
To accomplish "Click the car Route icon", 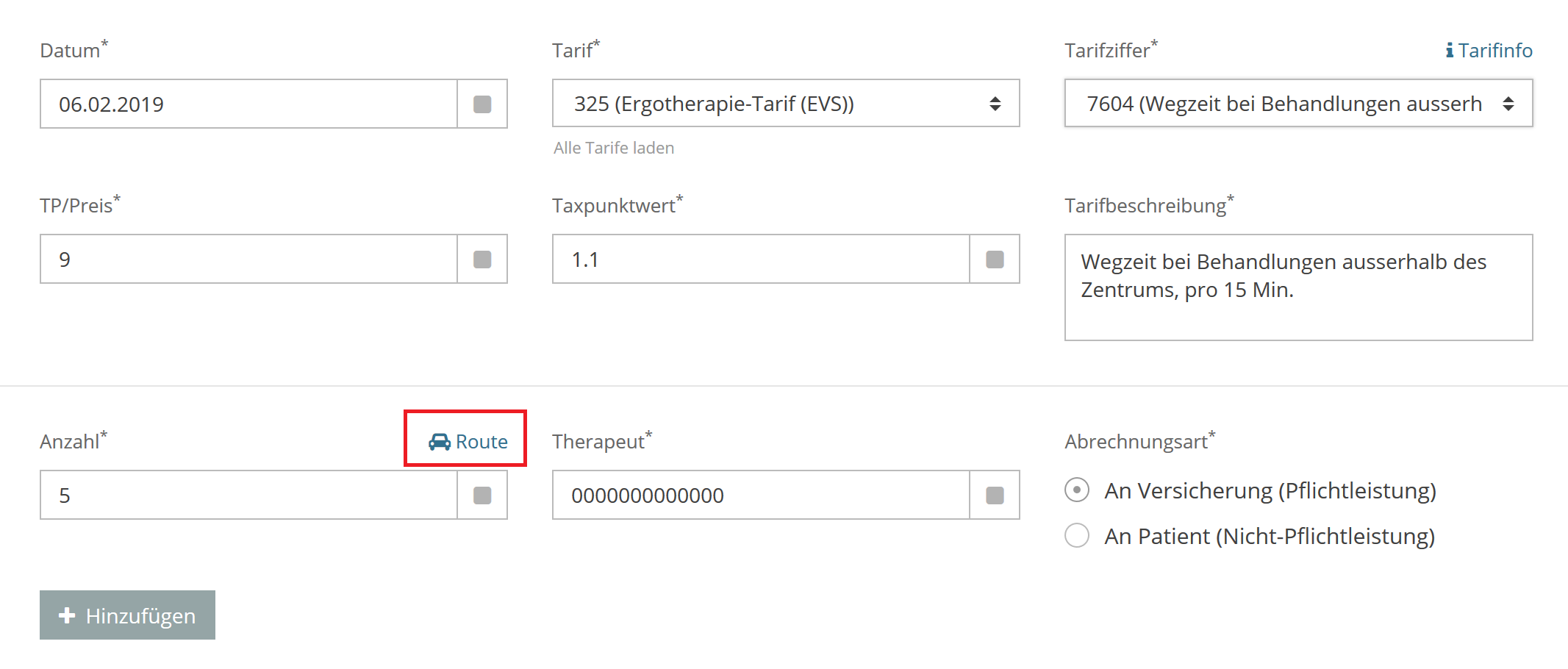I will [440, 442].
